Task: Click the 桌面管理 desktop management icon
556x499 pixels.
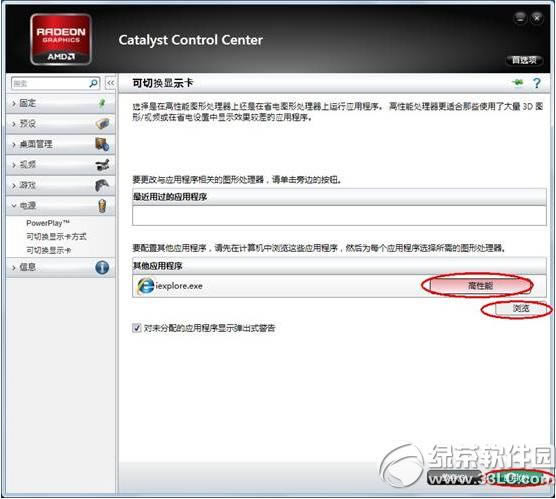Action: 102,144
